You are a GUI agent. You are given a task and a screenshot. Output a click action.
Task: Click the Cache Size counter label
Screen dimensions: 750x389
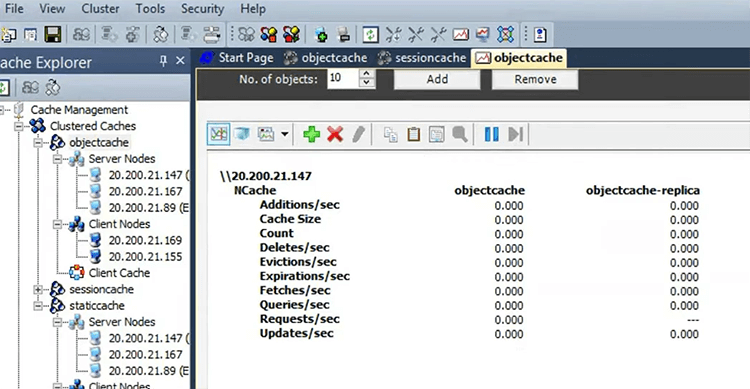click(x=290, y=219)
